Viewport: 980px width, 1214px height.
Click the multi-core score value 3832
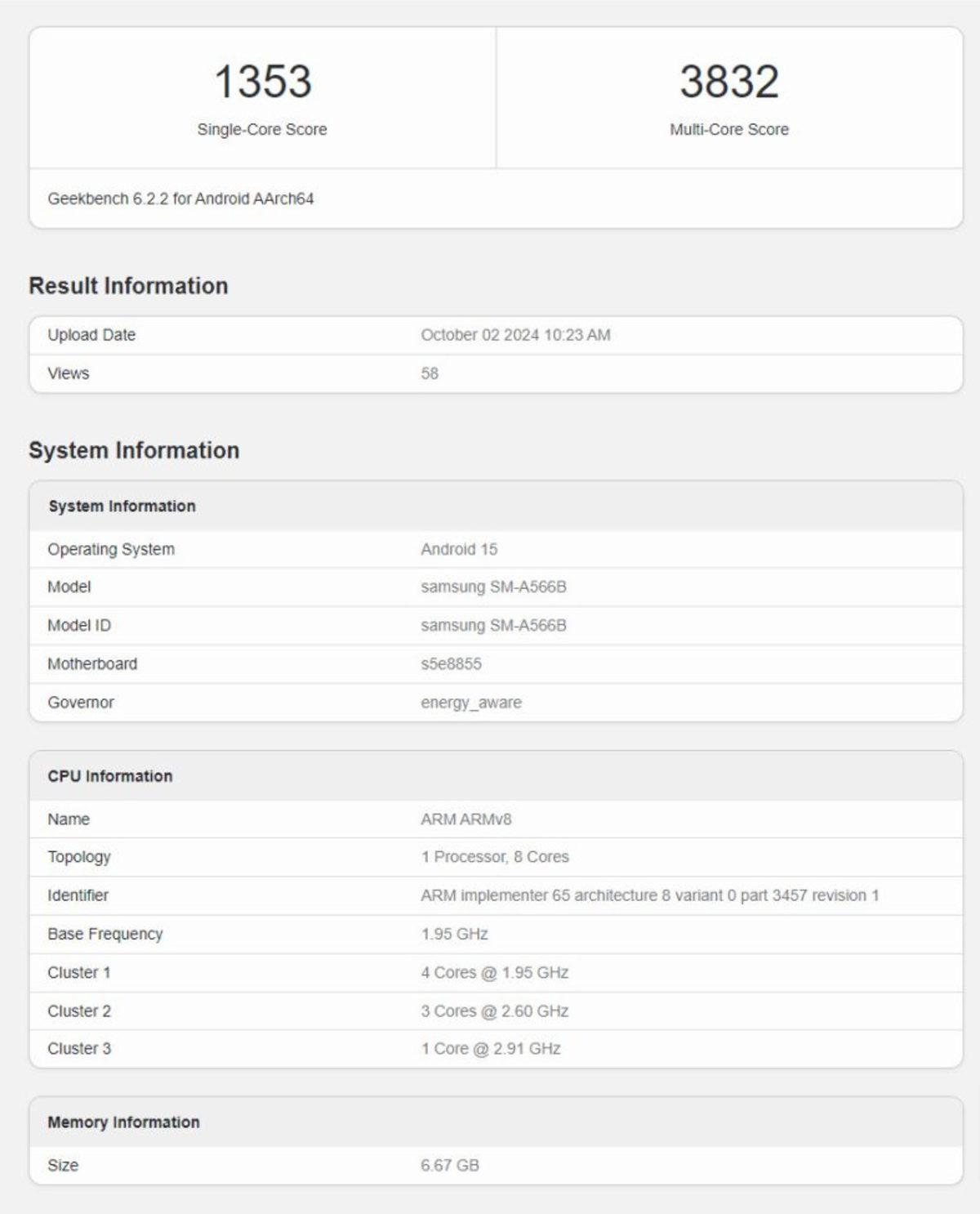[728, 82]
